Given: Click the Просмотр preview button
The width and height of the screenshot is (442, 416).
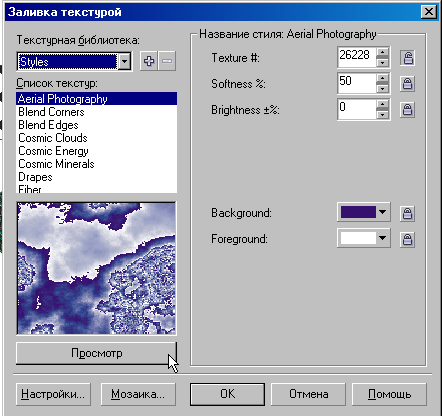Looking at the screenshot, I should point(96,353).
